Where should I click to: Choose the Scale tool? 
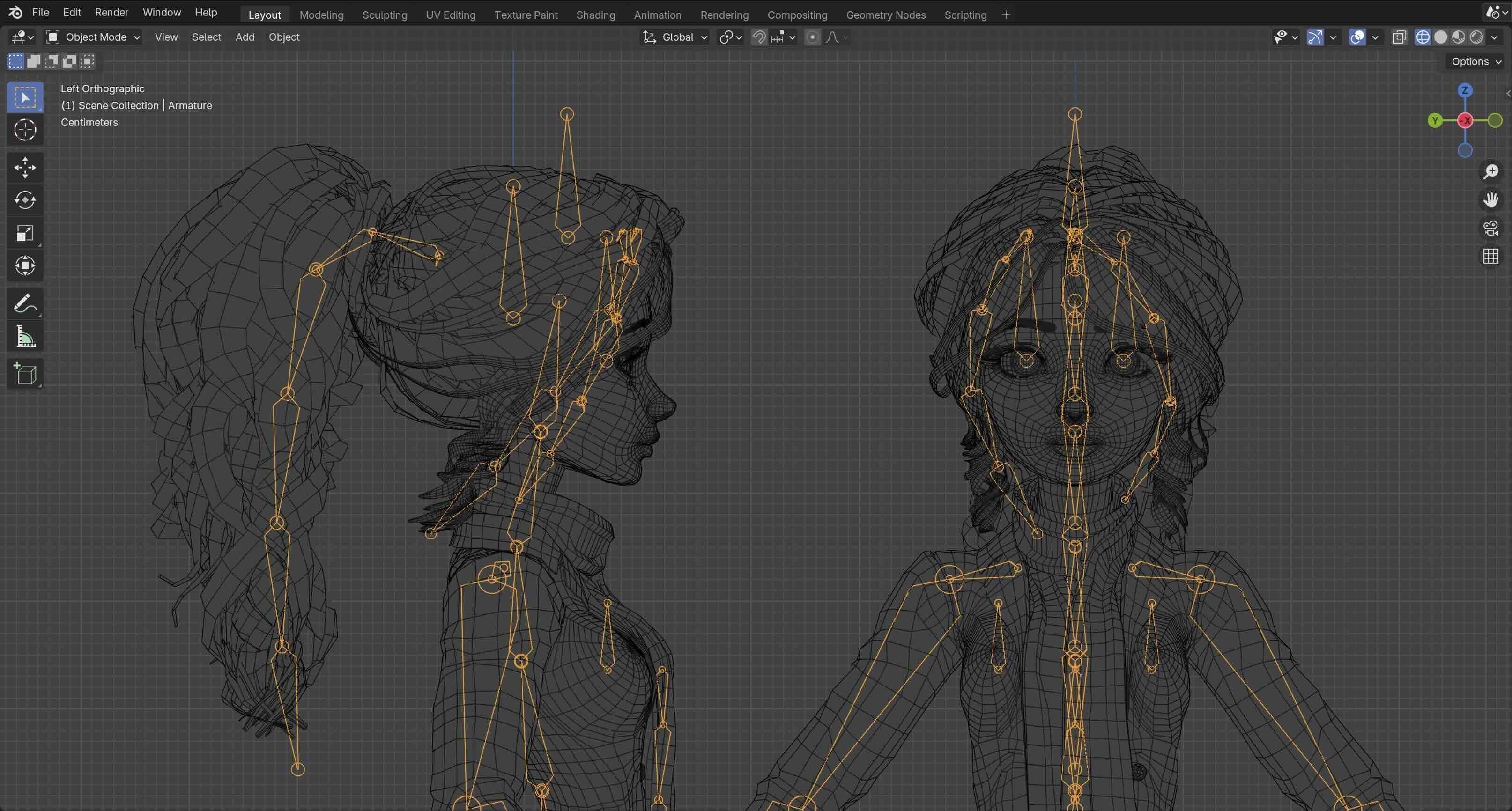25,234
